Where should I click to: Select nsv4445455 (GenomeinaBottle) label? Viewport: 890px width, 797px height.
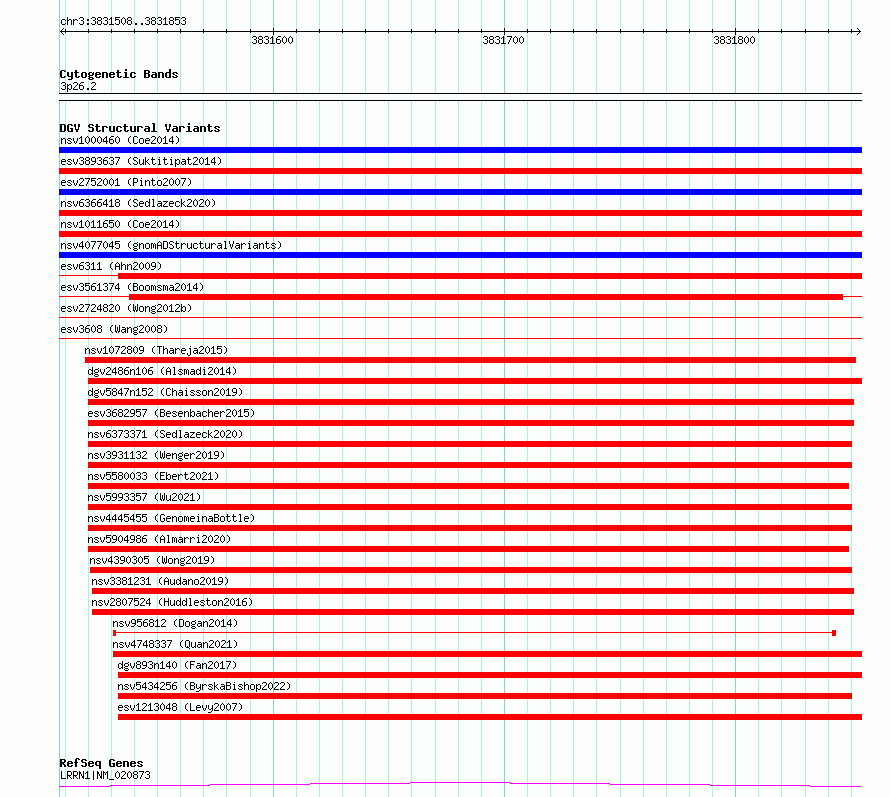click(171, 518)
